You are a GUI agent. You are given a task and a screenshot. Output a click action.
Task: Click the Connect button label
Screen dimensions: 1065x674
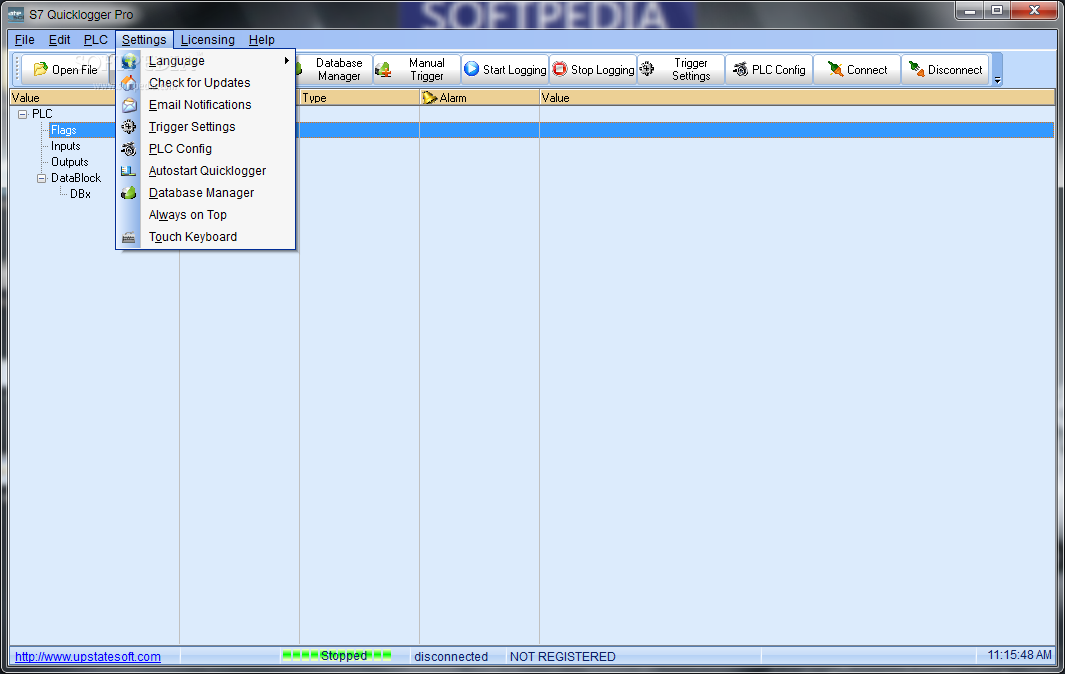point(867,69)
